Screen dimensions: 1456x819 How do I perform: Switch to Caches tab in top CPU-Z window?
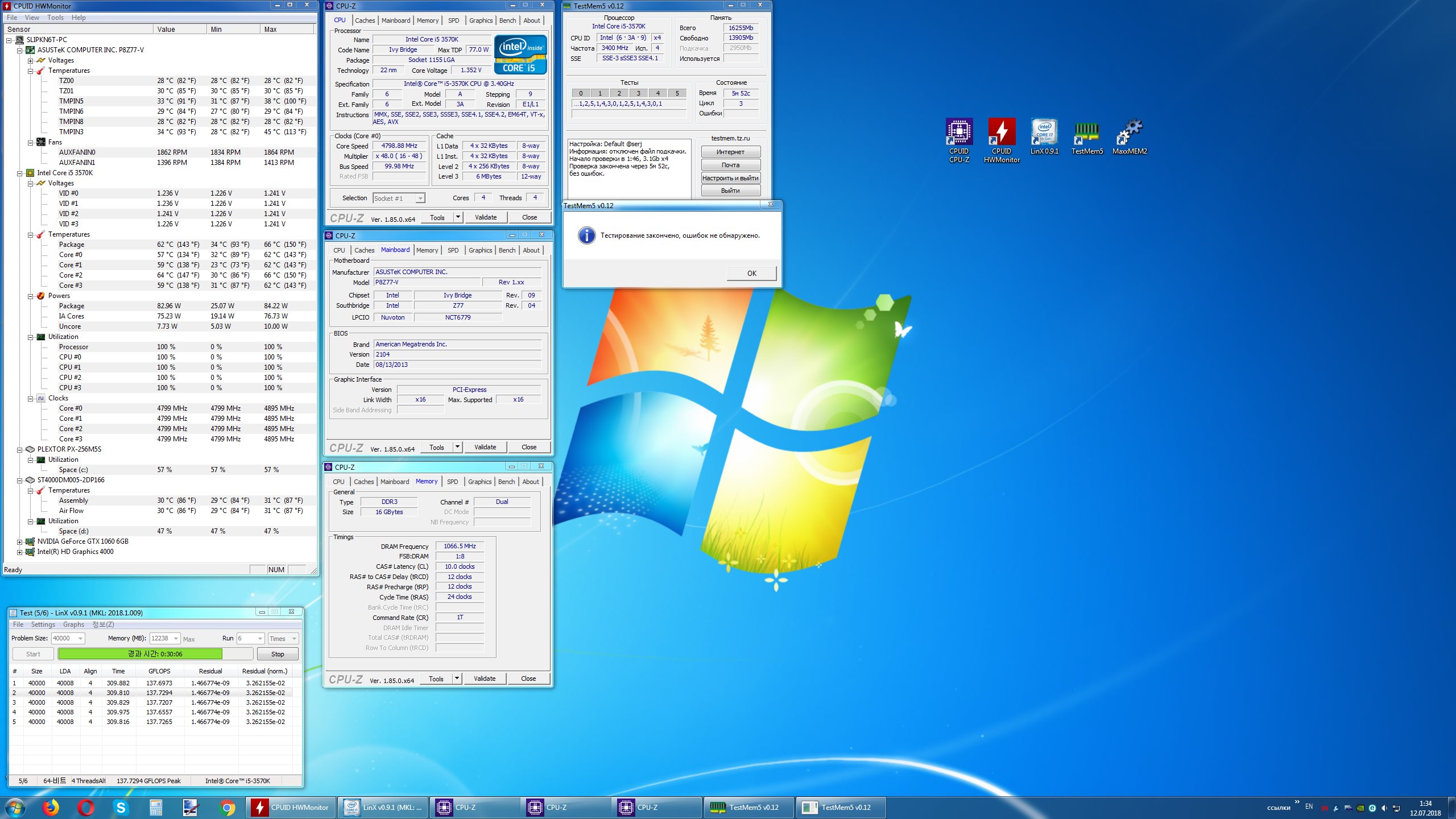365,20
